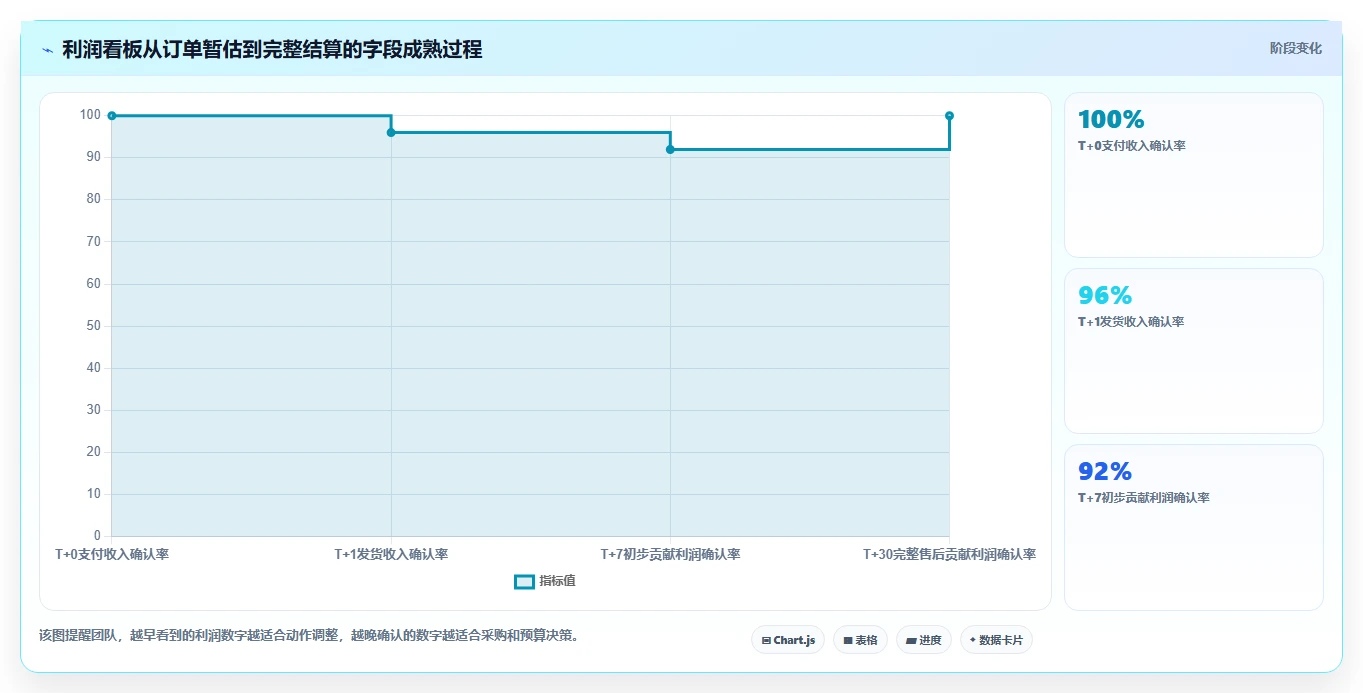Click the T+7 data point at 92

click(x=670, y=149)
